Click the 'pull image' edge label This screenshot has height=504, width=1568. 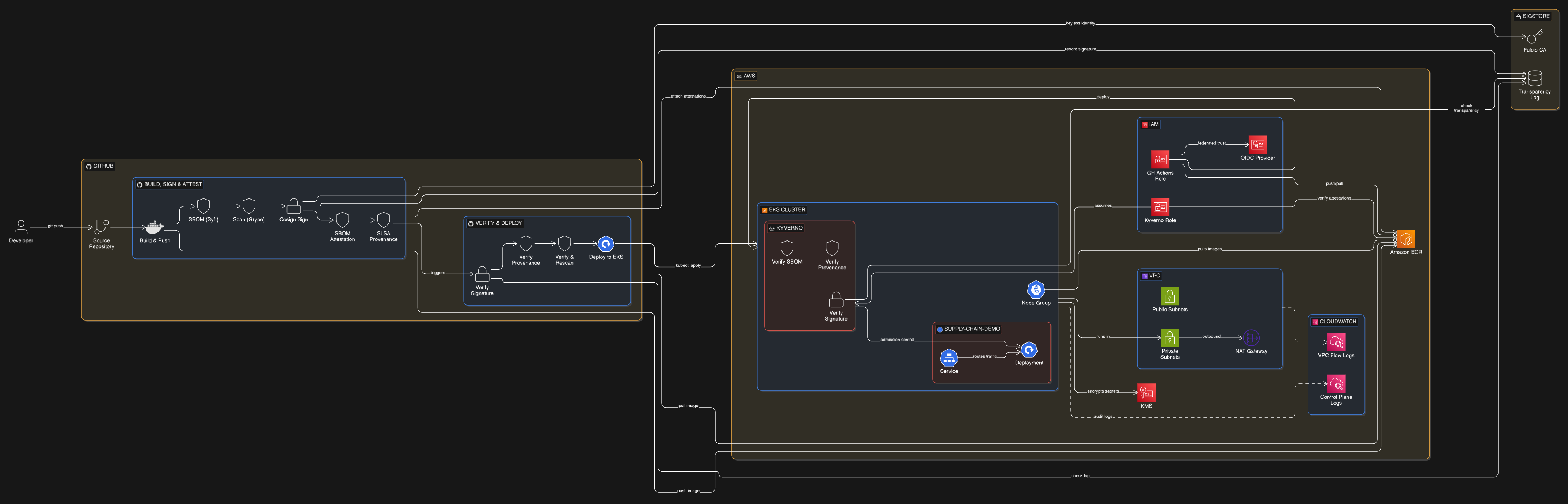688,405
